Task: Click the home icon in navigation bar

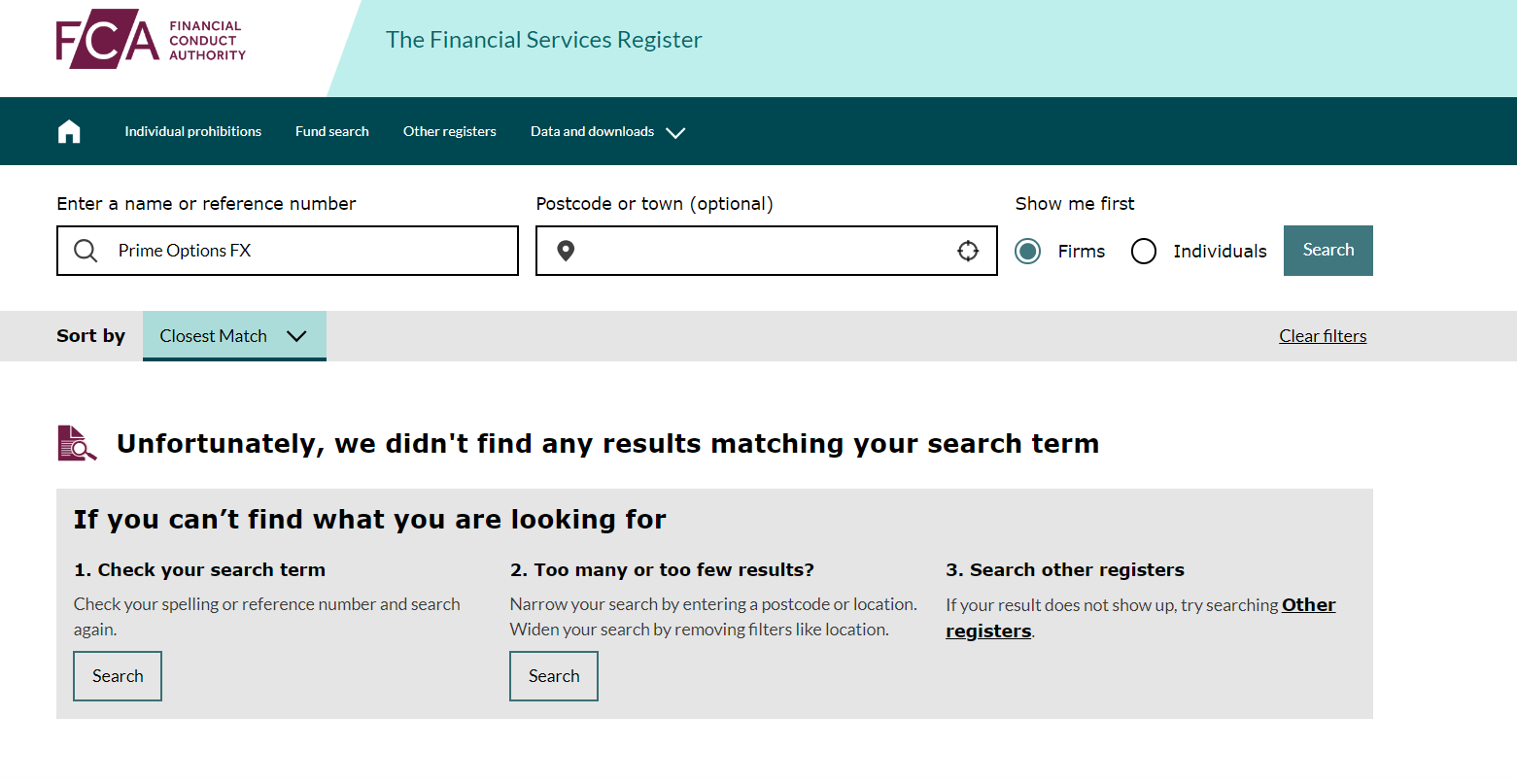Action: 69,132
